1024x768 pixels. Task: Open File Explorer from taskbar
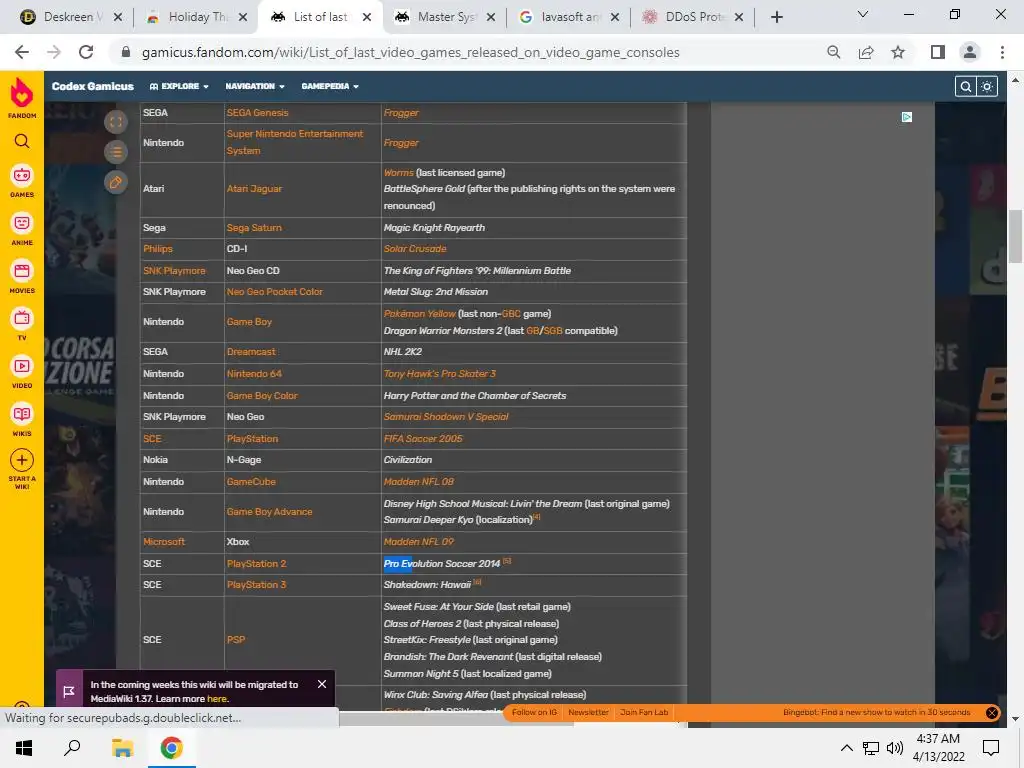(x=121, y=748)
